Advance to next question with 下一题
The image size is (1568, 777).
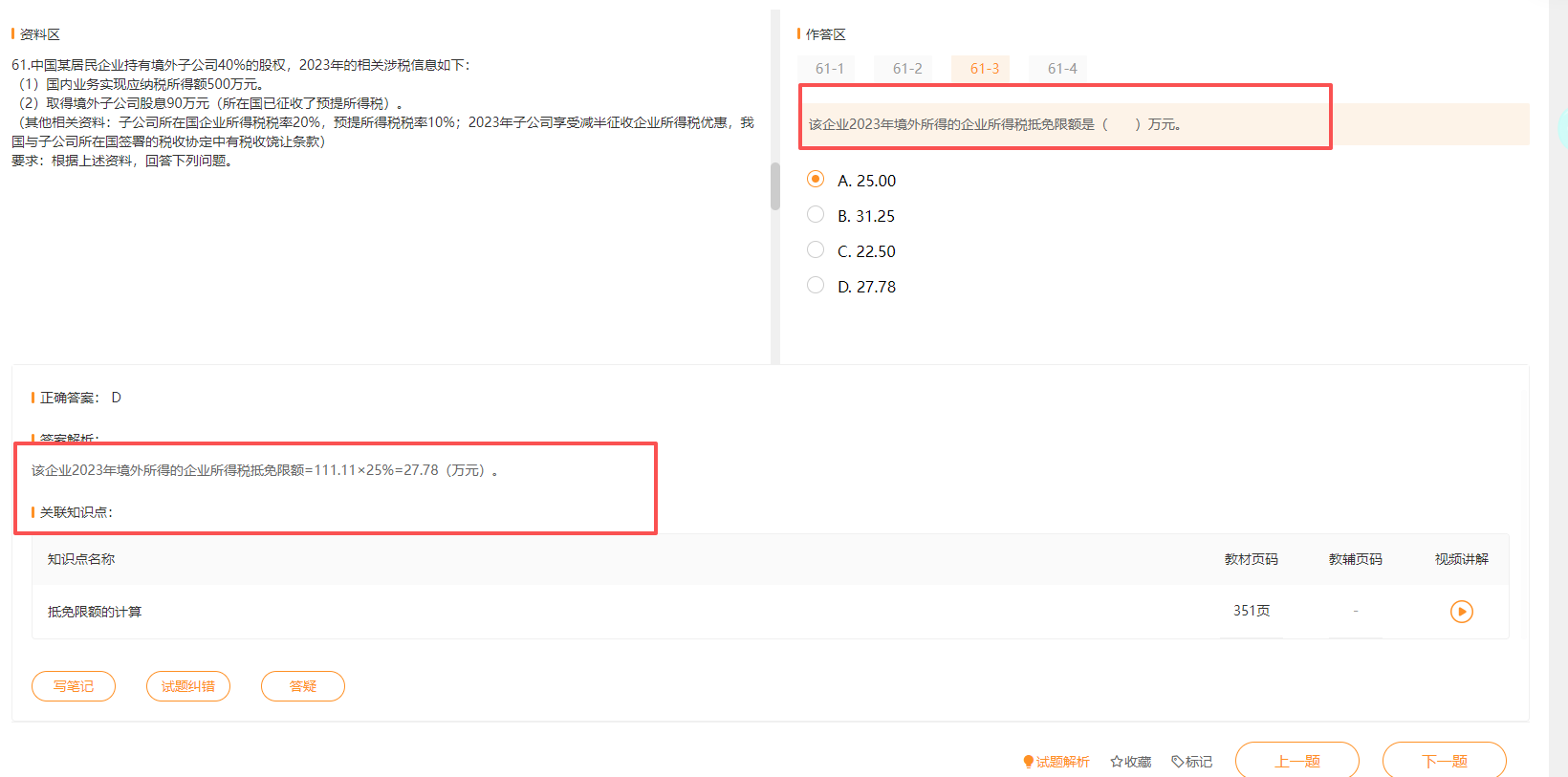click(1444, 761)
